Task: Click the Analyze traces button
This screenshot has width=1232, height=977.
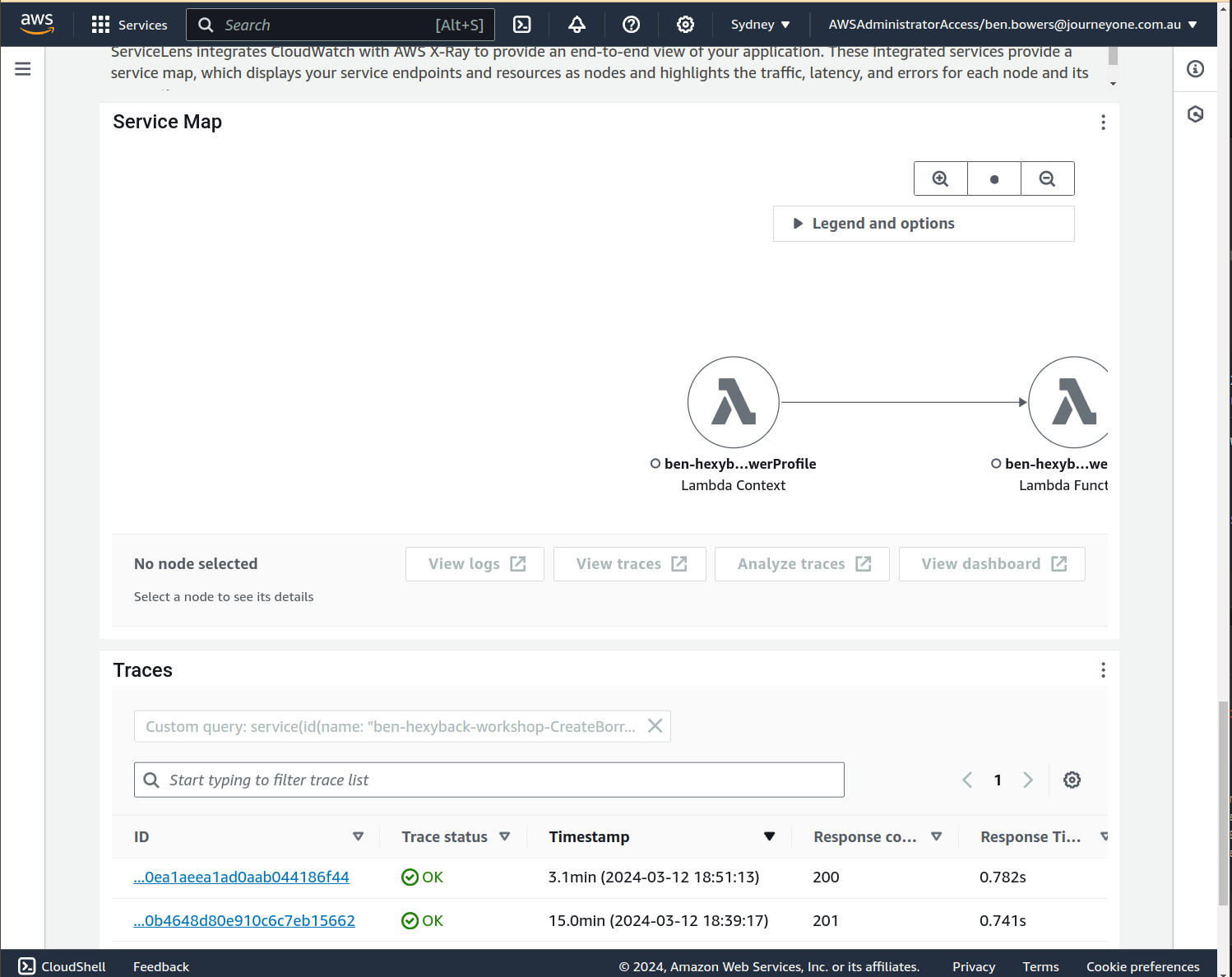Action: point(803,564)
